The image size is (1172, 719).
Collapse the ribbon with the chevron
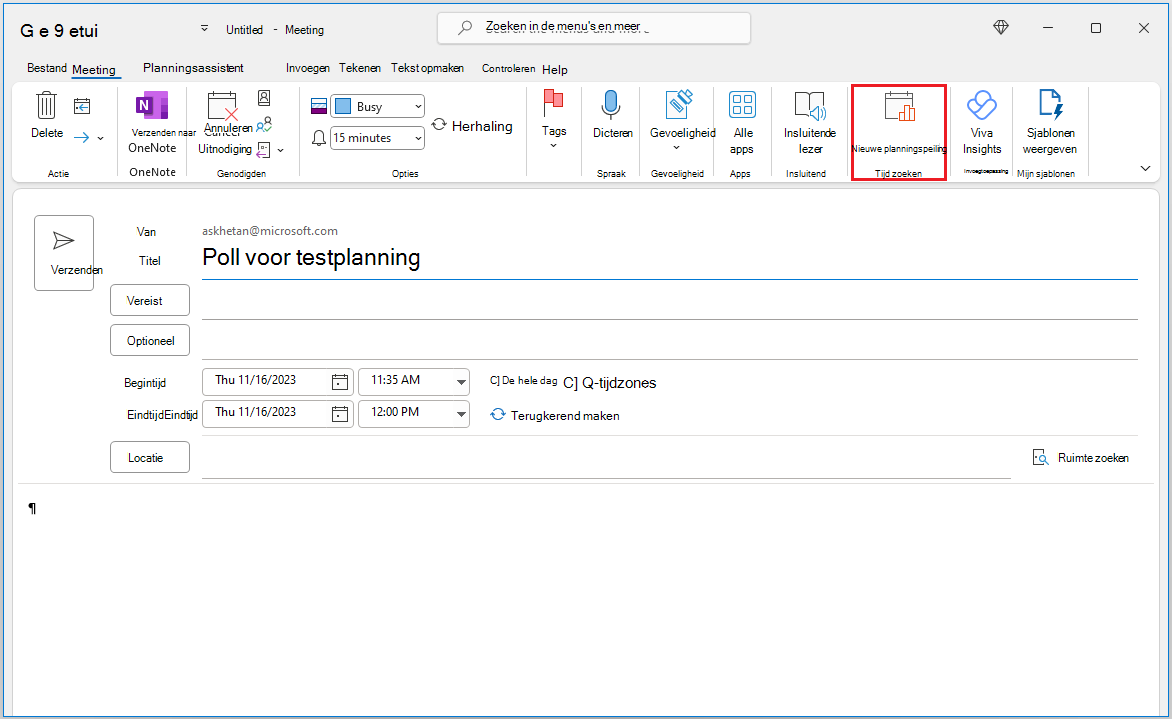tap(1145, 168)
